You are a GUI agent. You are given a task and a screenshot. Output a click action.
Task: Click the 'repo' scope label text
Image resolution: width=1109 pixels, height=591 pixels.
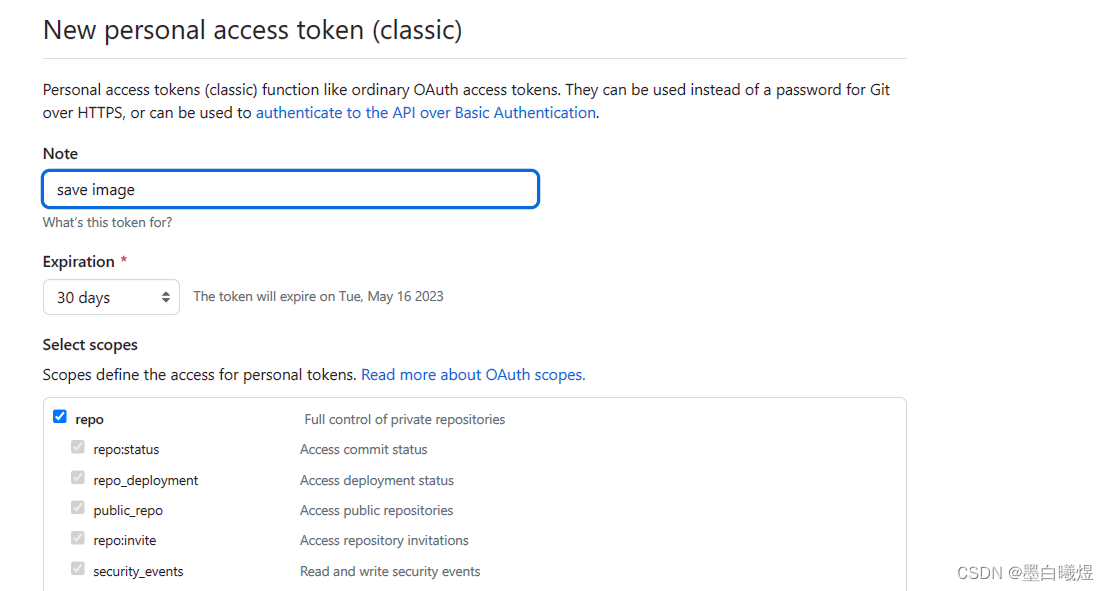pyautogui.click(x=89, y=420)
